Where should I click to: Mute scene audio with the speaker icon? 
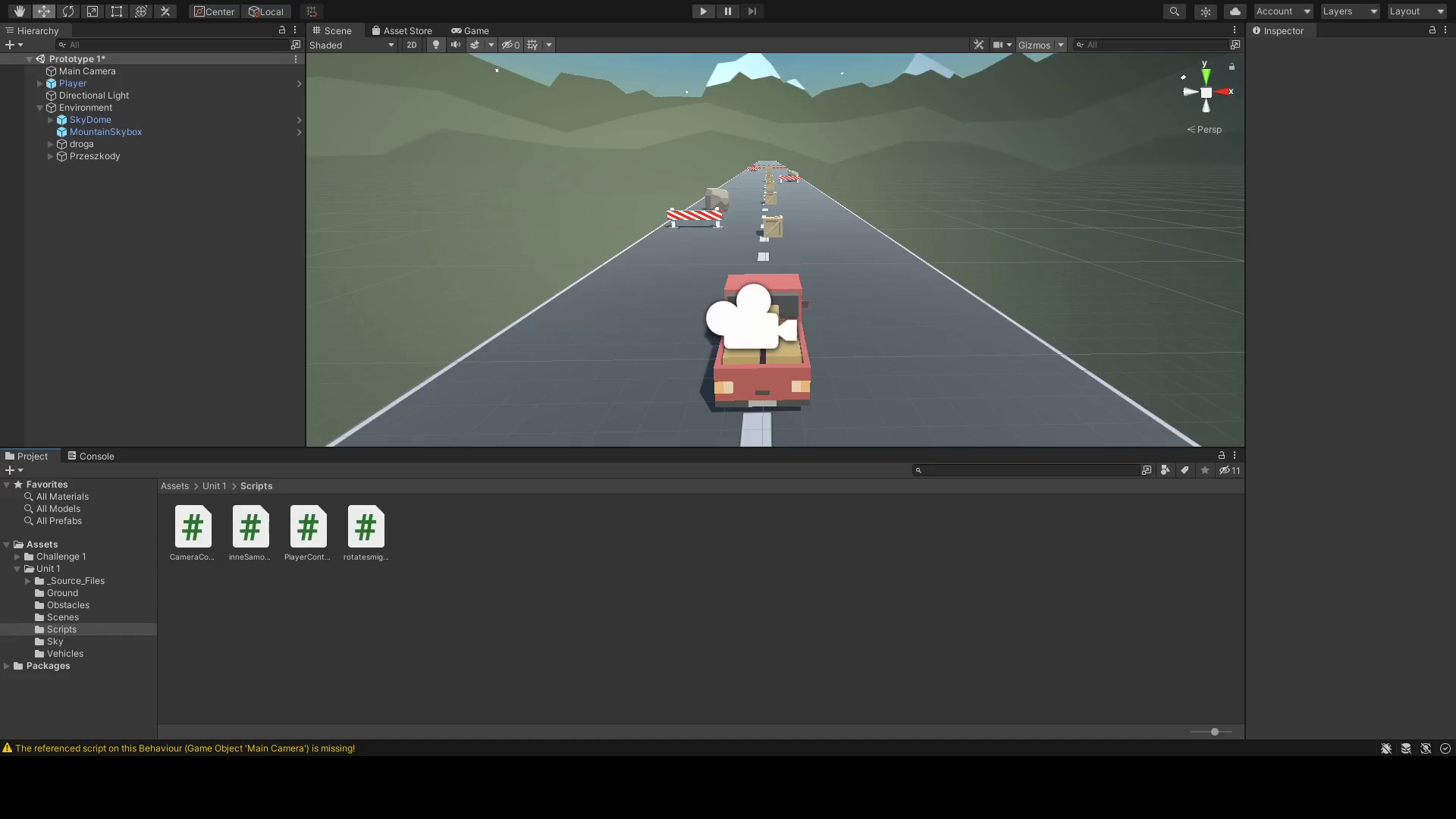(x=456, y=44)
